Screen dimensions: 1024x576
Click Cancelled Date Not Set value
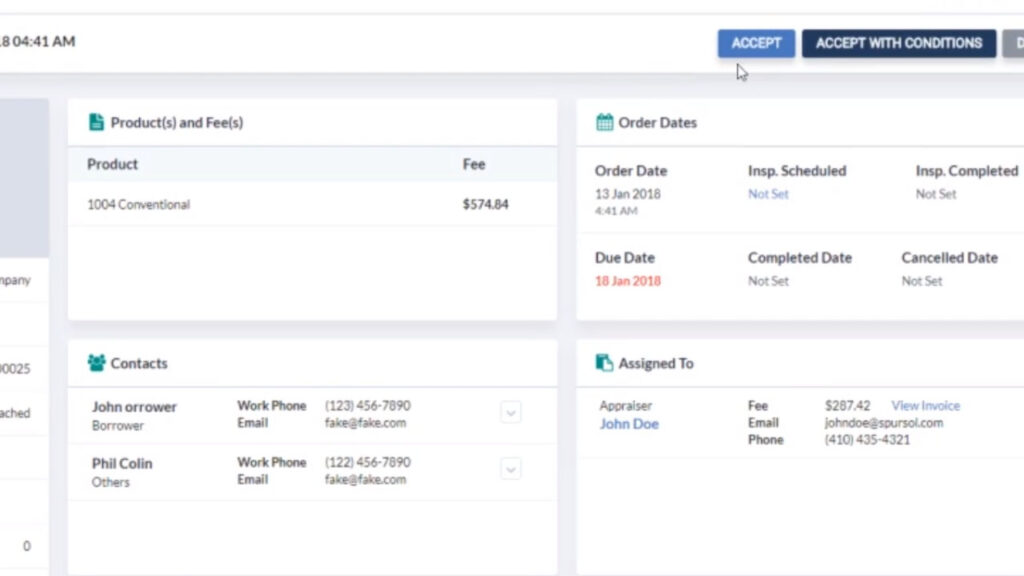click(921, 281)
